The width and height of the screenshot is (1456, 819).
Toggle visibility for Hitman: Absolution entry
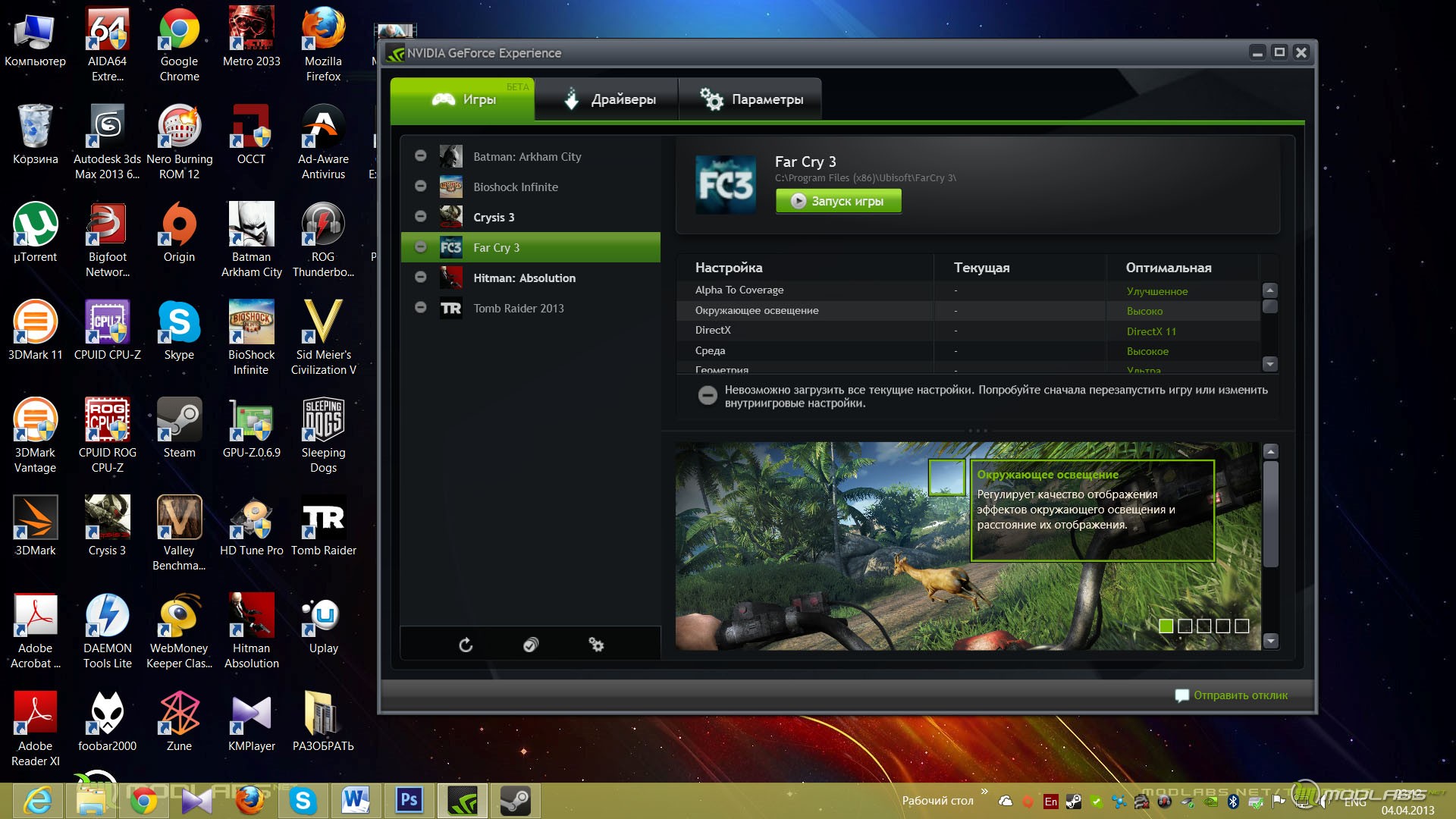pos(419,277)
